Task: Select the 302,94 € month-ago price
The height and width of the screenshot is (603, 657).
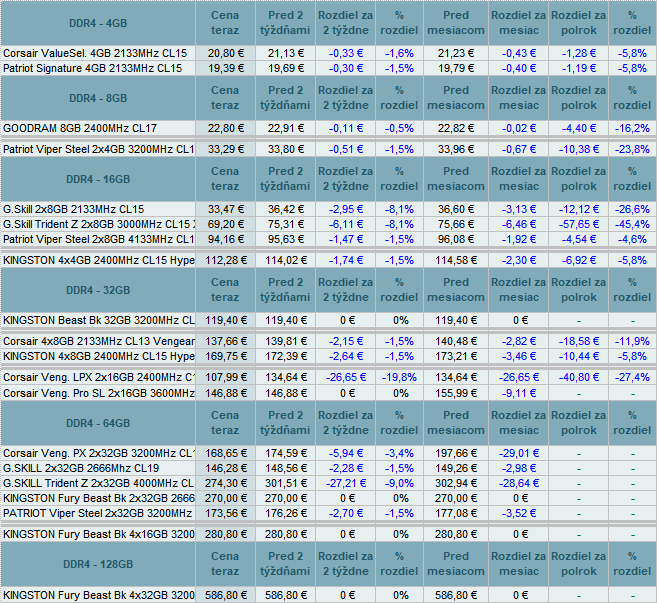Action: pyautogui.click(x=456, y=483)
